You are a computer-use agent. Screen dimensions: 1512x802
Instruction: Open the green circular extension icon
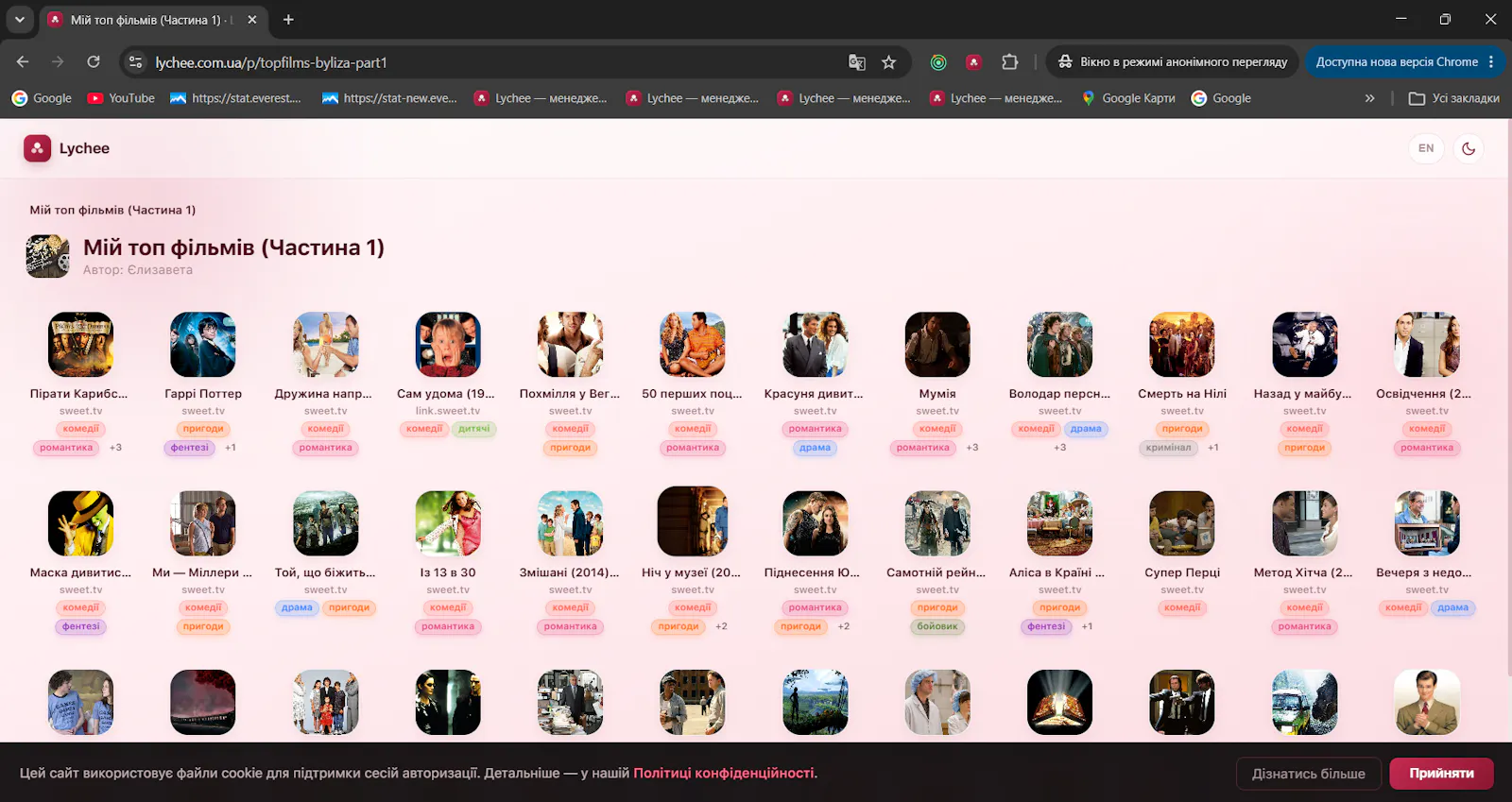(x=938, y=62)
